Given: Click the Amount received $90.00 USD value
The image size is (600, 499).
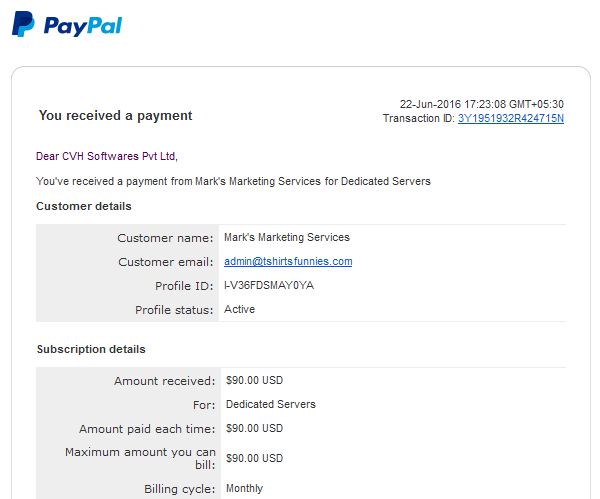Looking at the screenshot, I should click(x=254, y=380).
